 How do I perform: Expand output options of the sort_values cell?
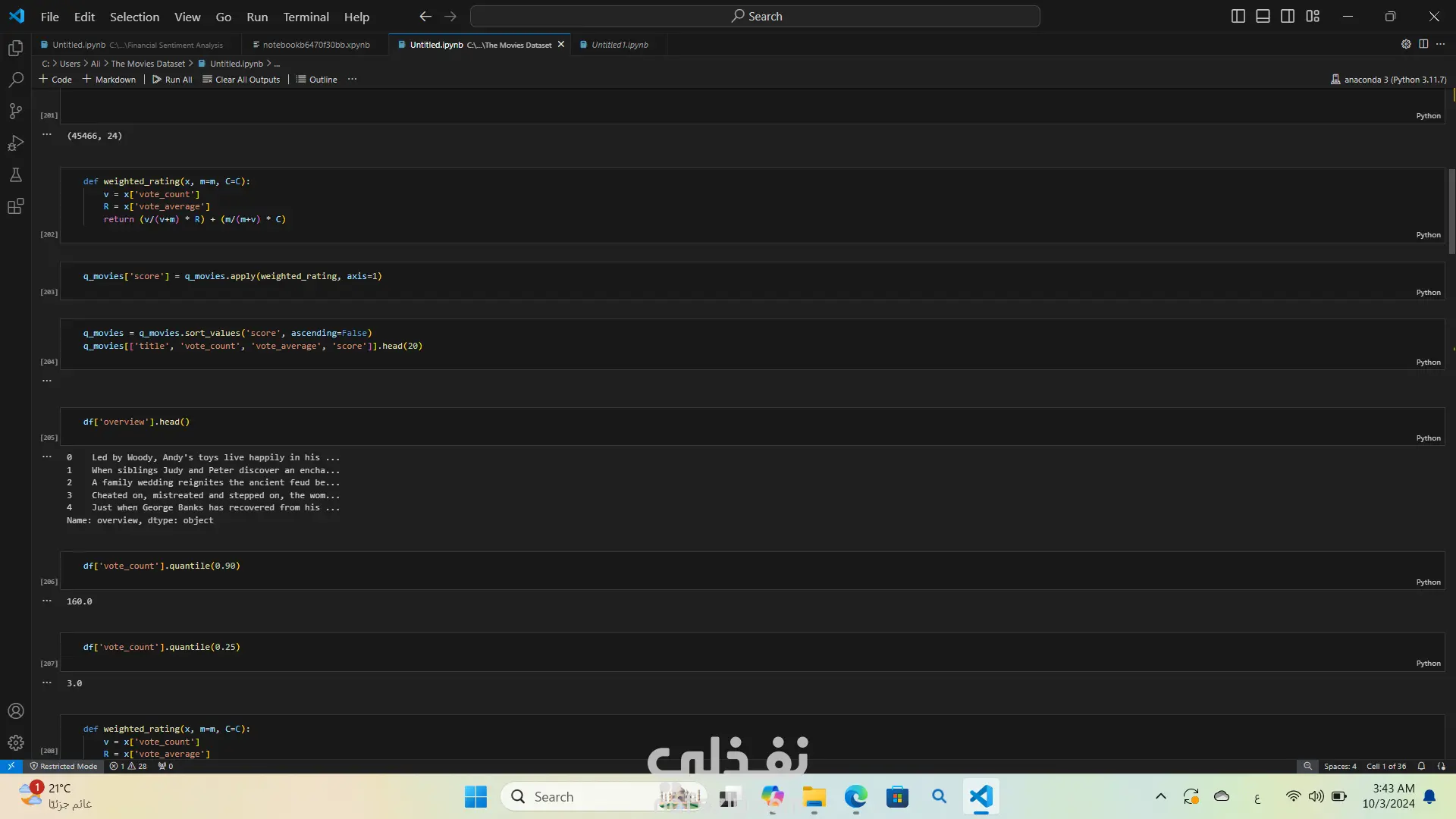pyautogui.click(x=47, y=381)
